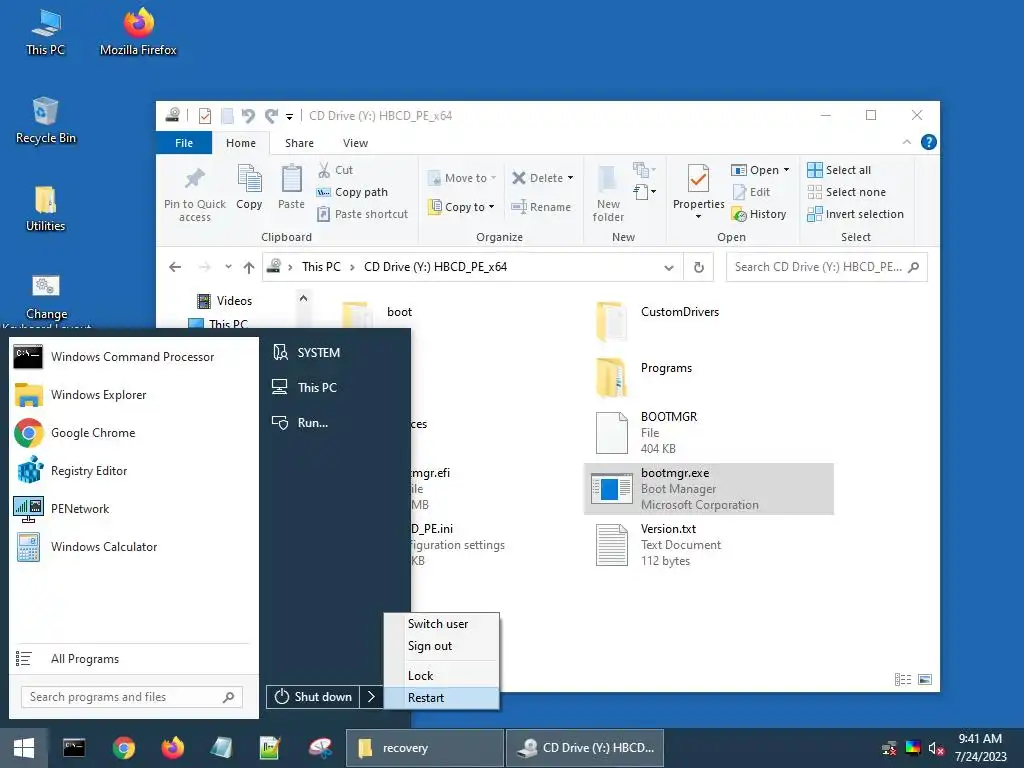This screenshot has height=768, width=1024.
Task: Click the Edit icon in Open group
Action: (x=739, y=192)
